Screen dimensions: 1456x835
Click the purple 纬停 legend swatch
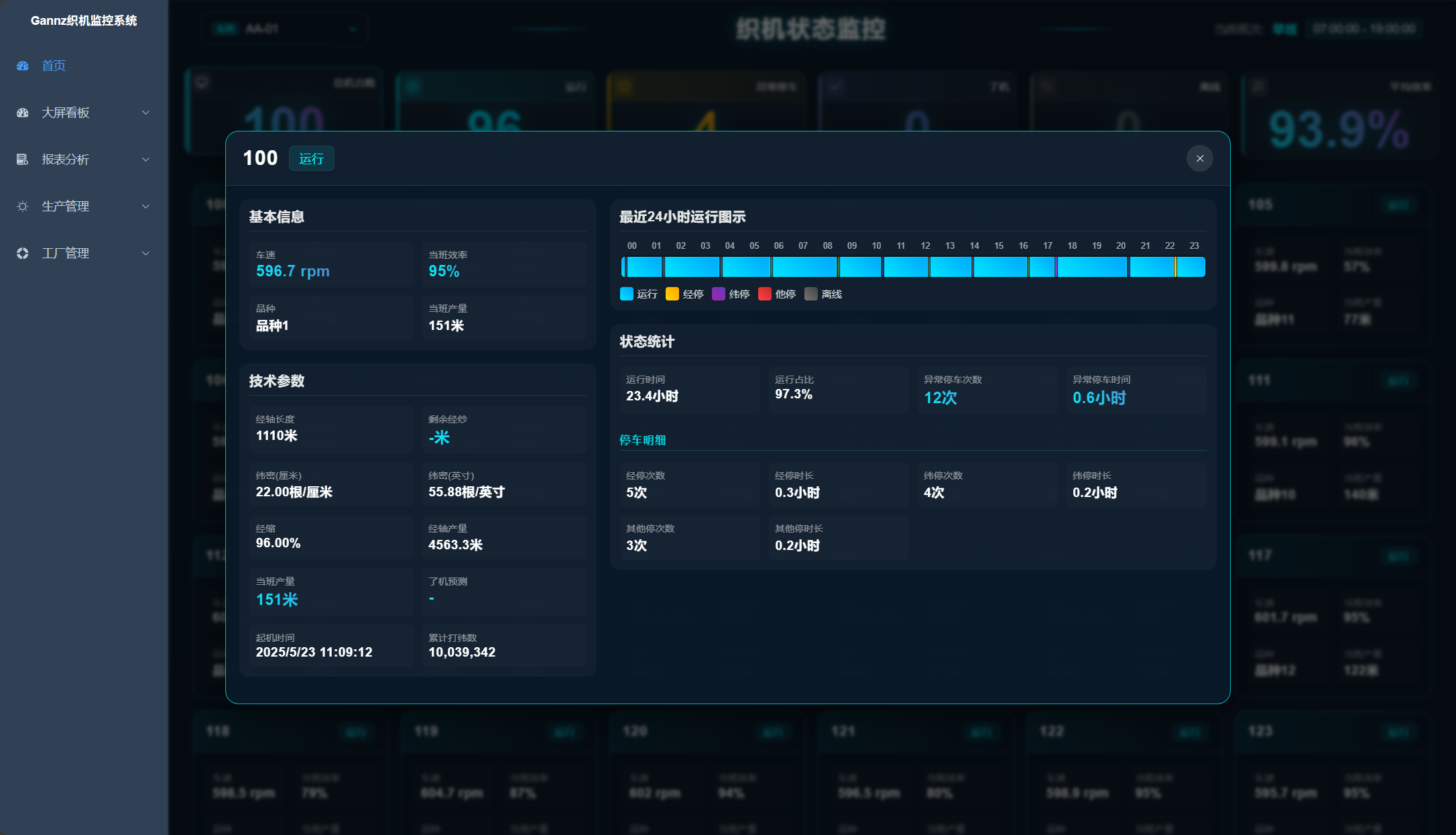[x=718, y=294]
